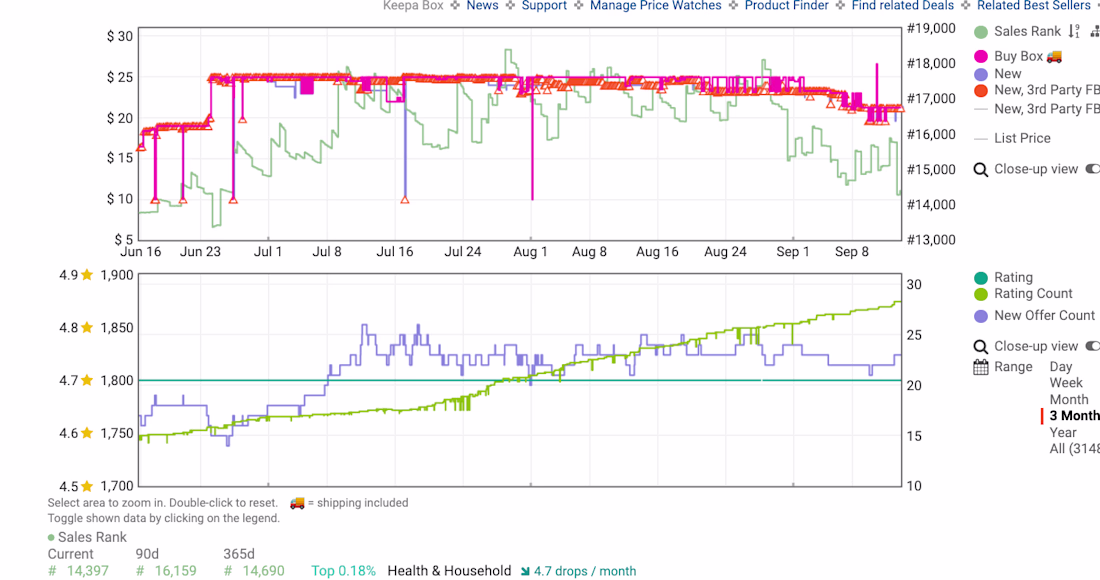Click the star icon beside 4.7 rating
The height and width of the screenshot is (580, 1100).
[x=87, y=380]
